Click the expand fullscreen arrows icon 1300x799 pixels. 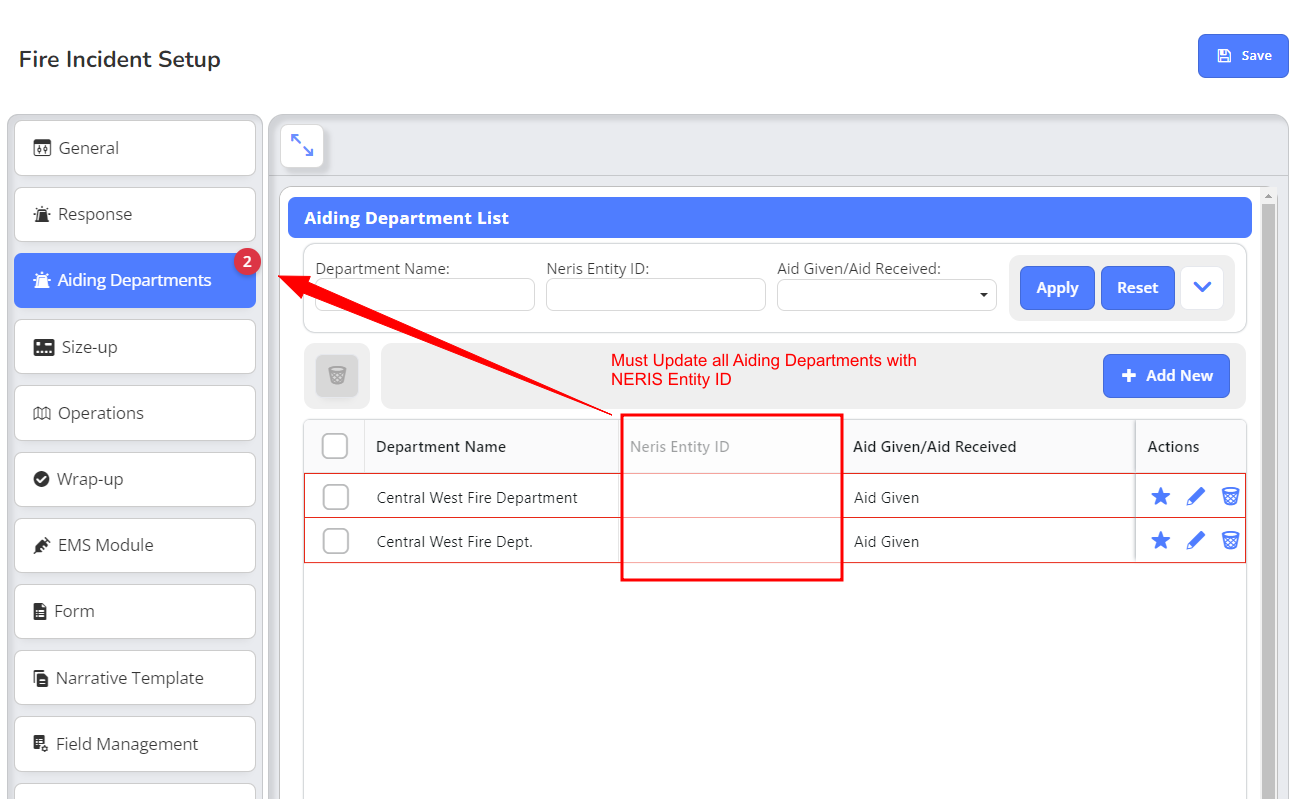(x=302, y=146)
